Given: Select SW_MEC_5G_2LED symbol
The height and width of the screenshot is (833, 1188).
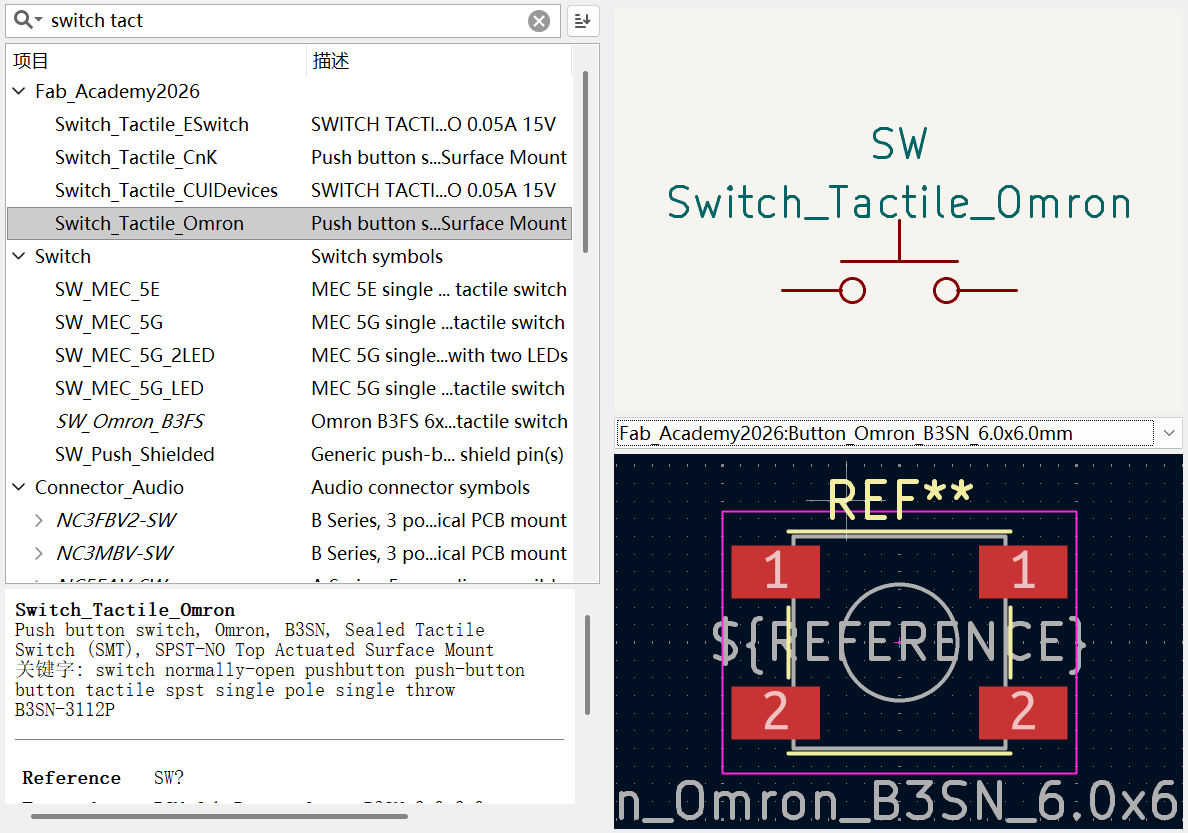Looking at the screenshot, I should tap(134, 355).
